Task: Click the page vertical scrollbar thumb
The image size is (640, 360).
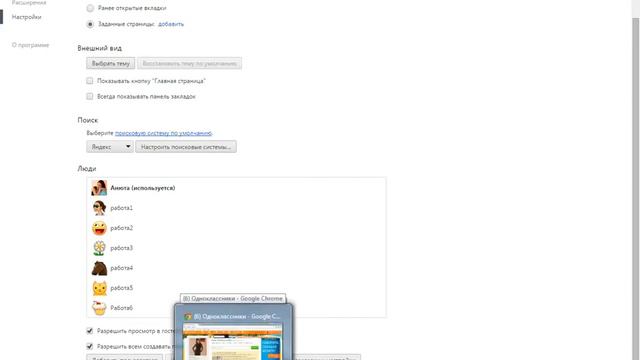Action: pos(636,189)
